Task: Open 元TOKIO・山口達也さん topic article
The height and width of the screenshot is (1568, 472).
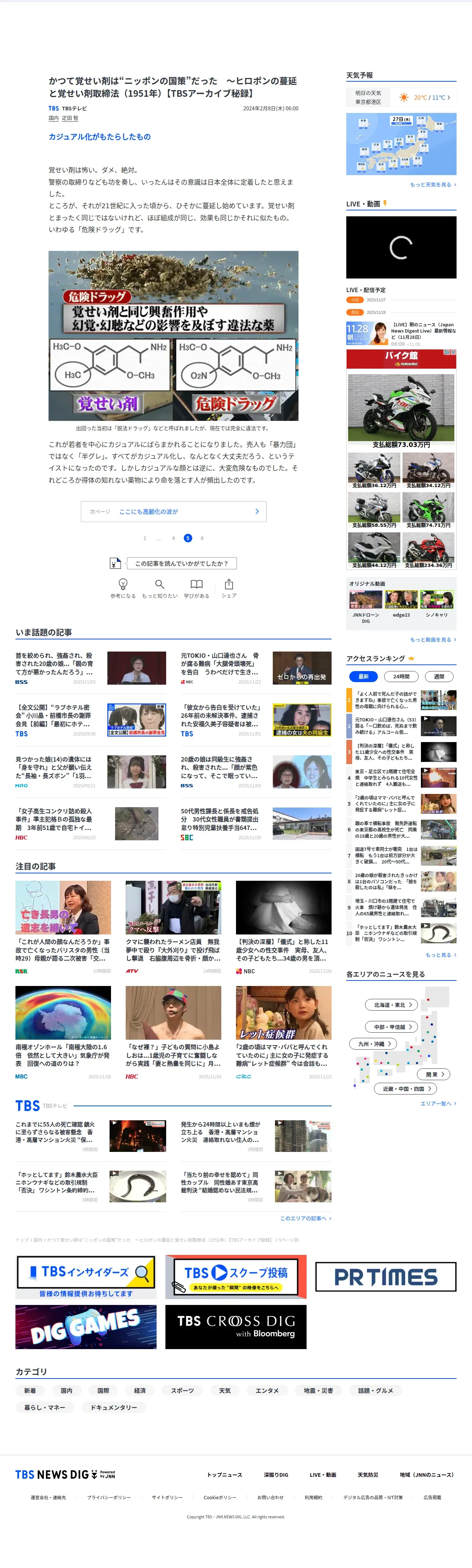Action: coord(256,668)
